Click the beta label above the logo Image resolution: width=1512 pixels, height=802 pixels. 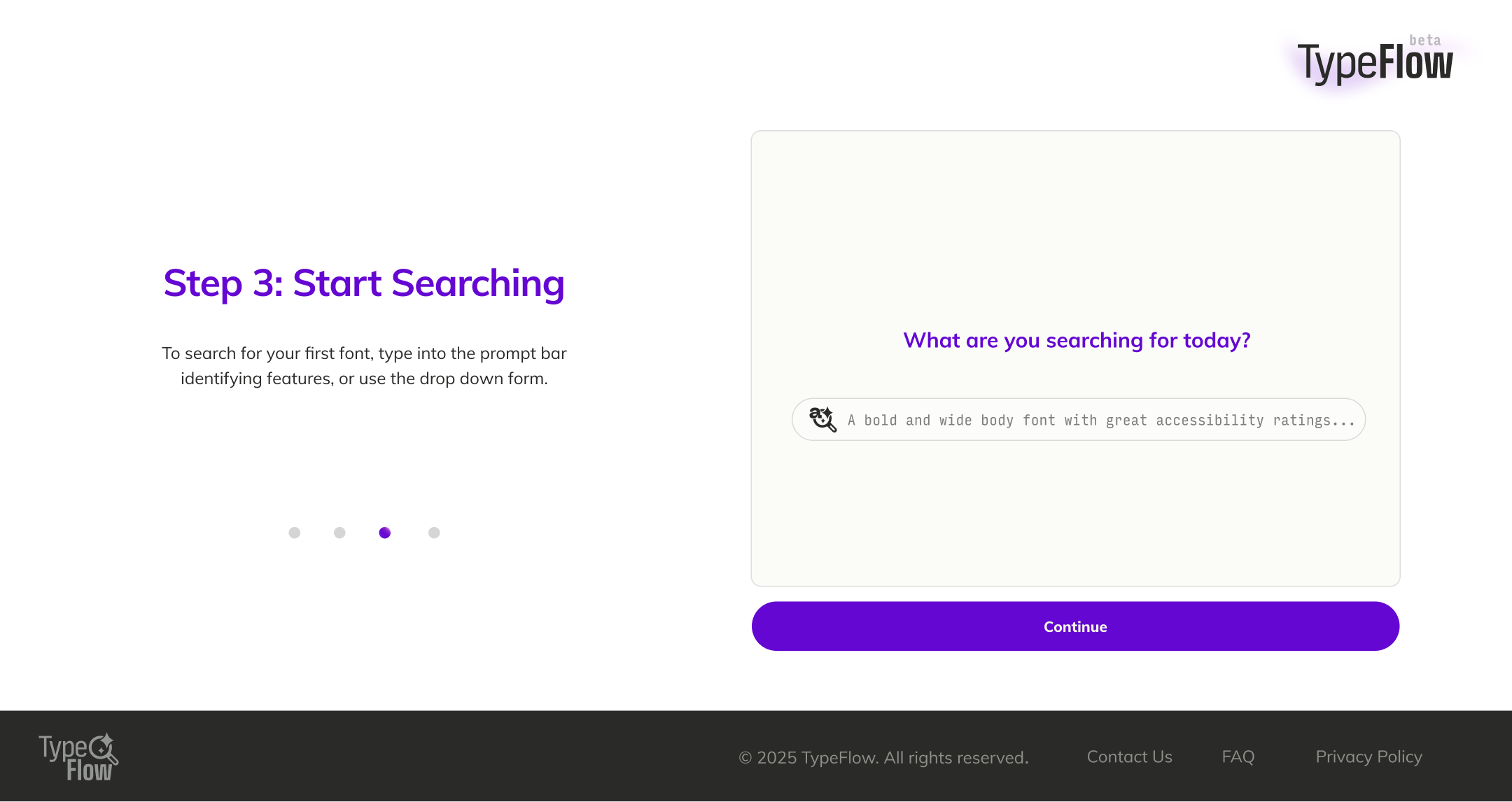coord(1425,41)
